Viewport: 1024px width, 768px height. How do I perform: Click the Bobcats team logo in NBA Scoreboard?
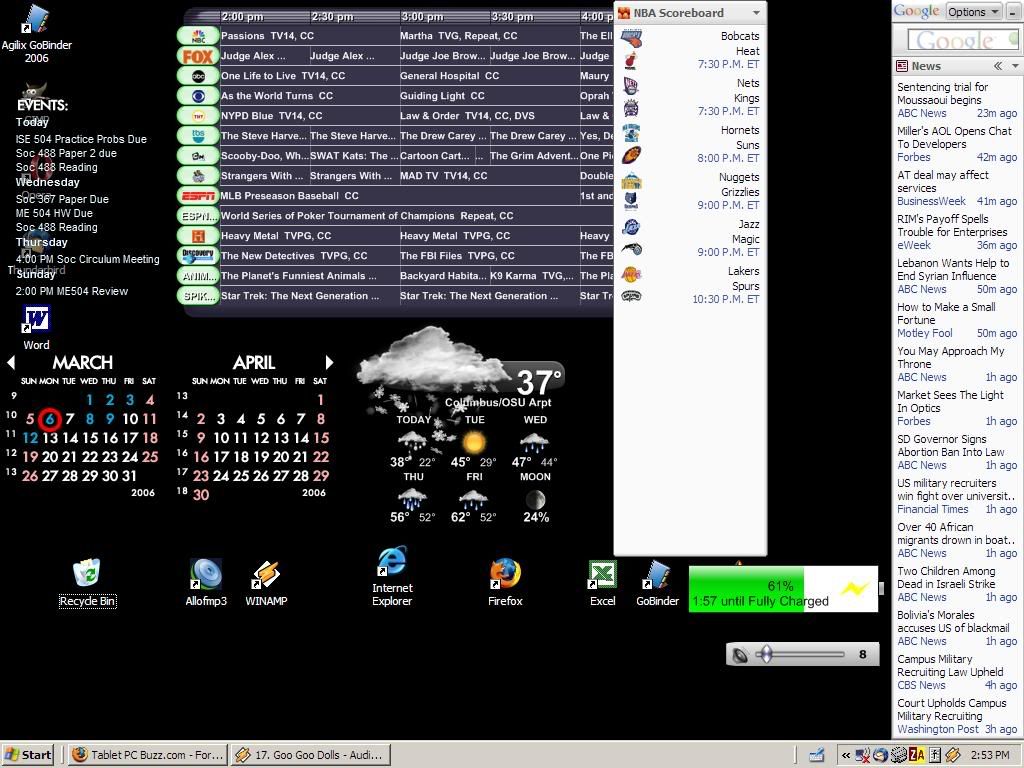(631, 38)
